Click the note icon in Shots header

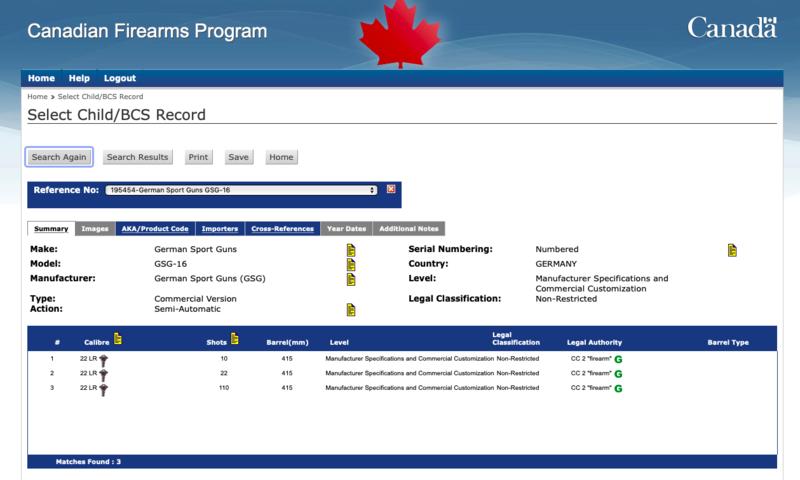(x=235, y=339)
